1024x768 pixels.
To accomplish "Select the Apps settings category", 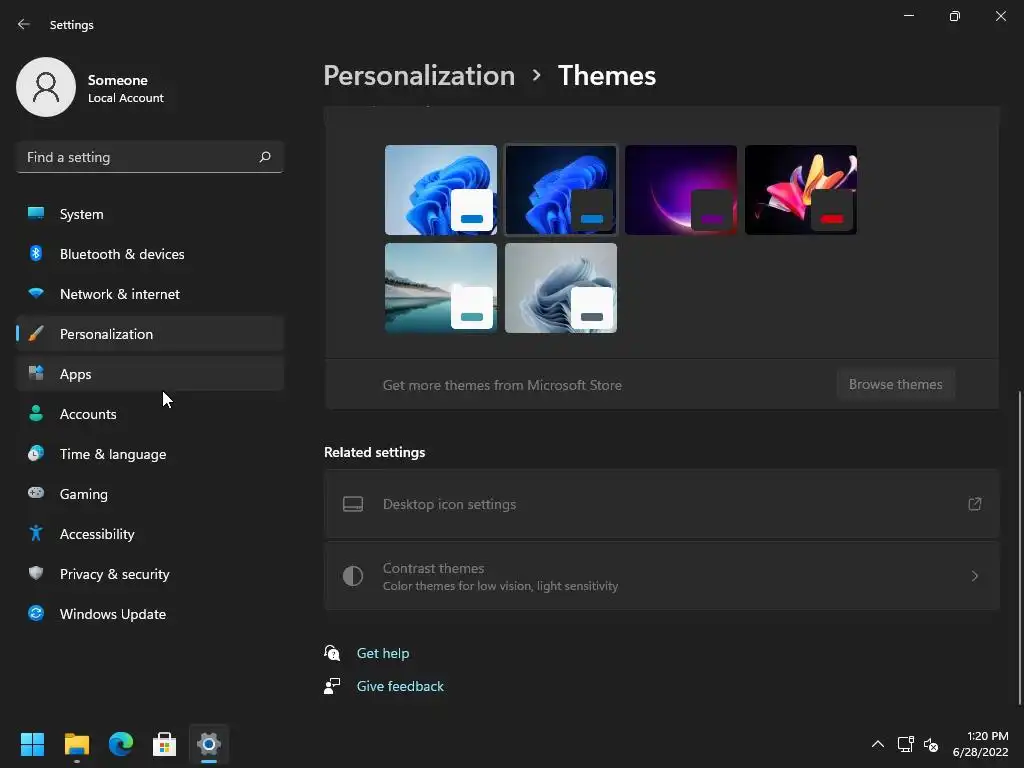I will tap(150, 374).
